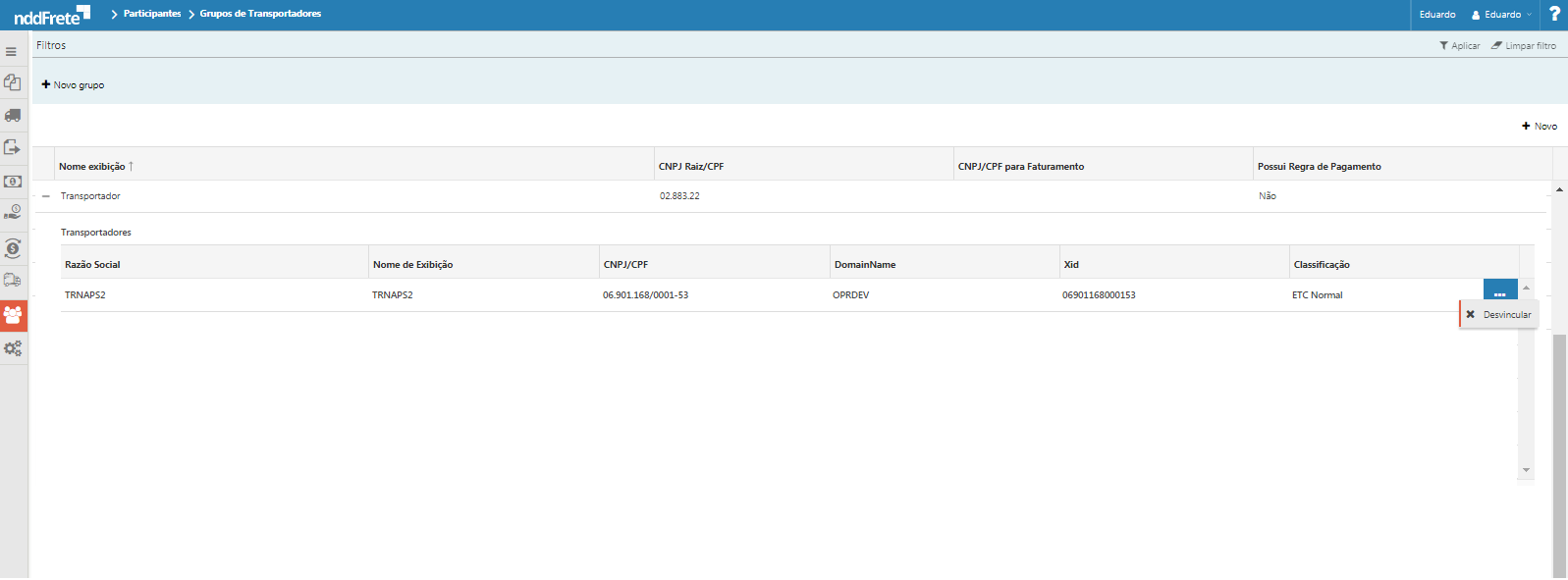
Task: Open the hamburger menu in sidebar
Action: (x=12, y=52)
